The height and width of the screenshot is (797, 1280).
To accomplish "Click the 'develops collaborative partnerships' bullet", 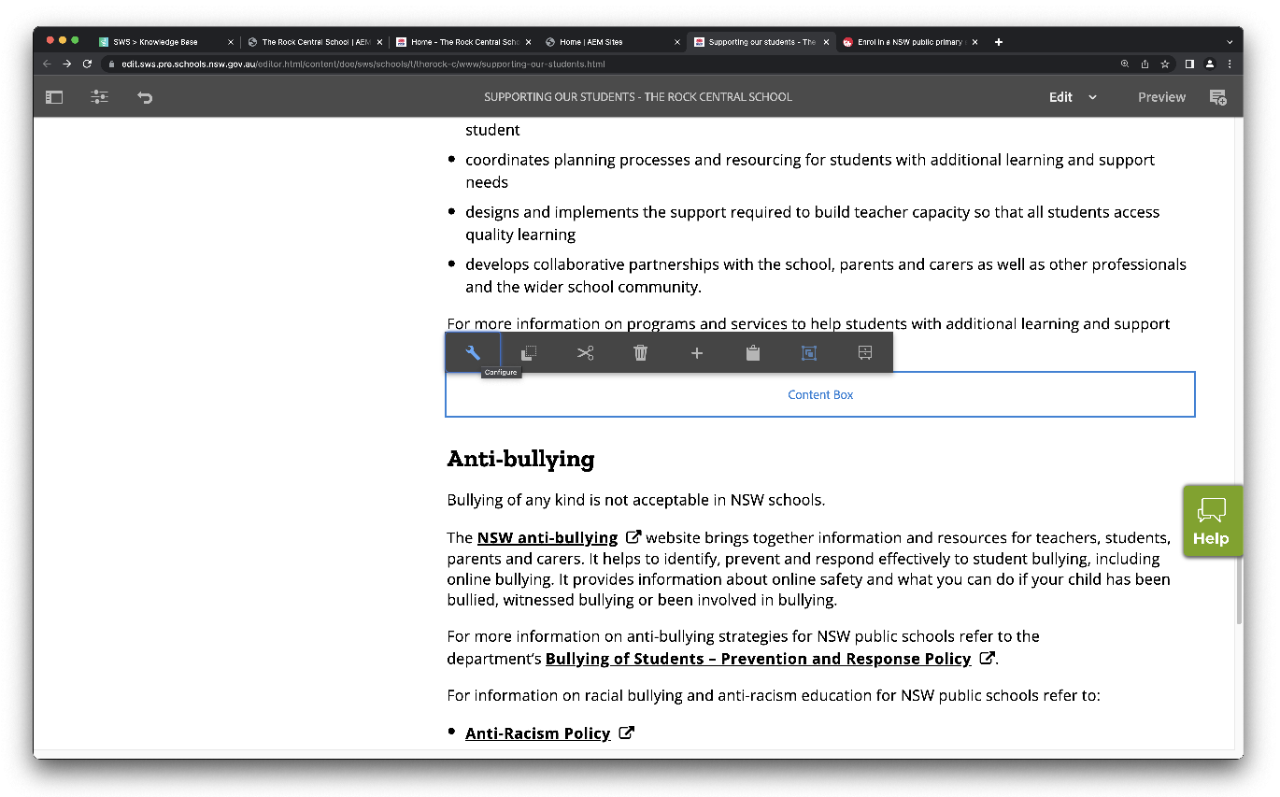I will point(826,275).
